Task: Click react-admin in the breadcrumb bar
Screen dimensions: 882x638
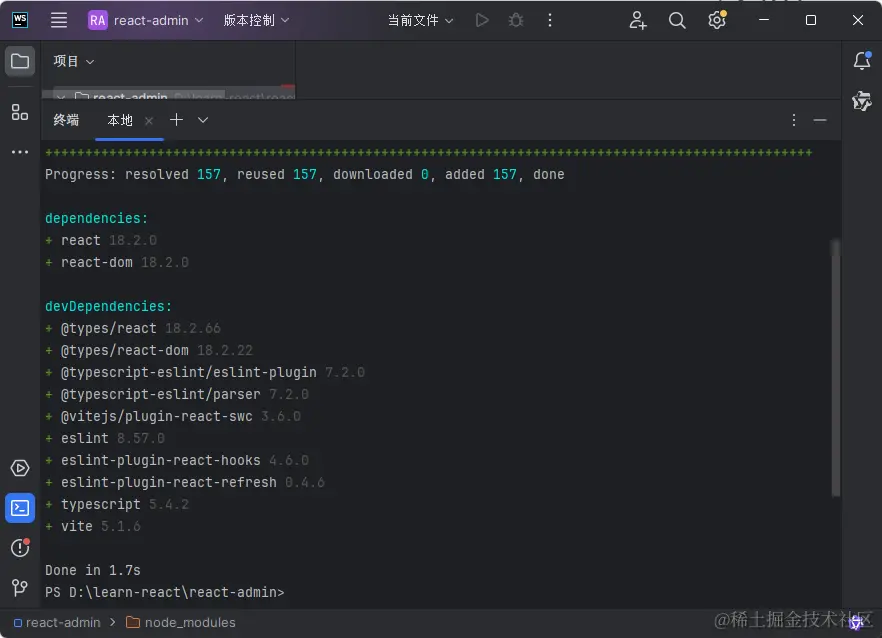Action: (x=57, y=622)
